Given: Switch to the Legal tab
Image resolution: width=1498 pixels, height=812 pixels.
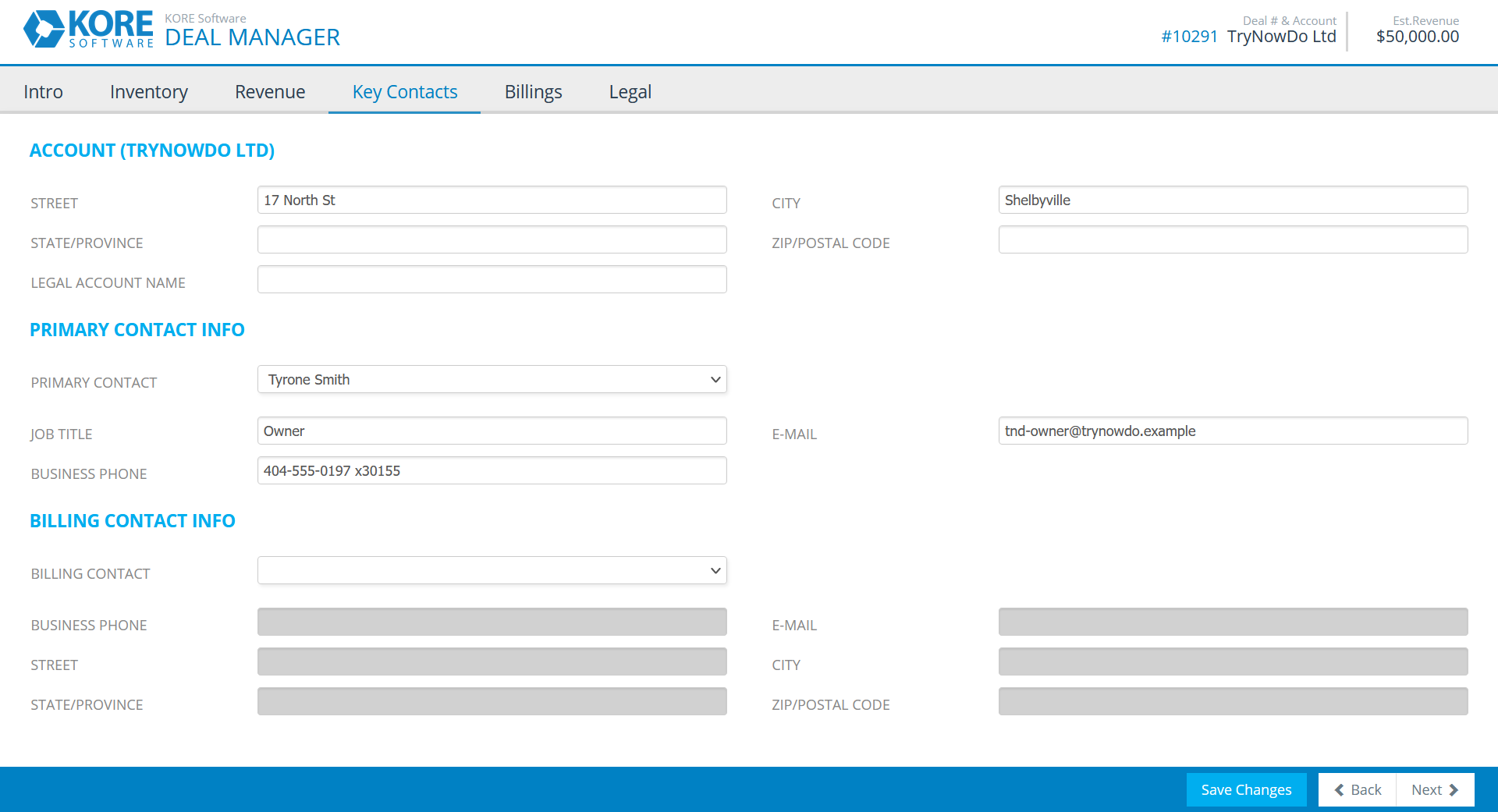Looking at the screenshot, I should coord(630,92).
